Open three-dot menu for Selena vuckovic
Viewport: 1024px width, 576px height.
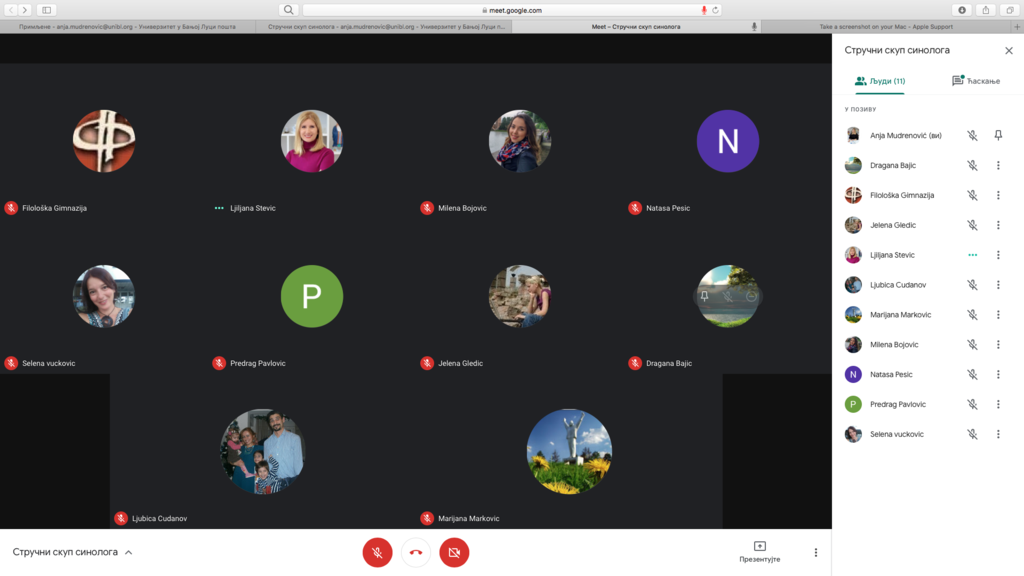coord(997,435)
